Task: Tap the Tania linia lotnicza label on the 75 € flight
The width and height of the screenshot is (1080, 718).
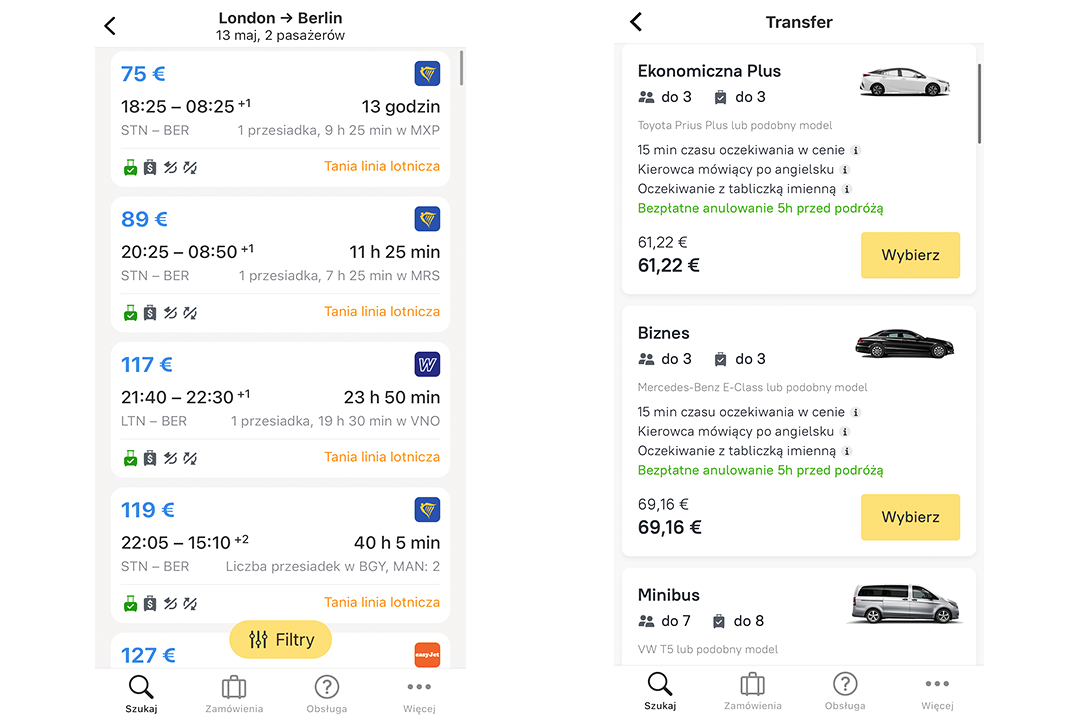Action: coord(382,166)
